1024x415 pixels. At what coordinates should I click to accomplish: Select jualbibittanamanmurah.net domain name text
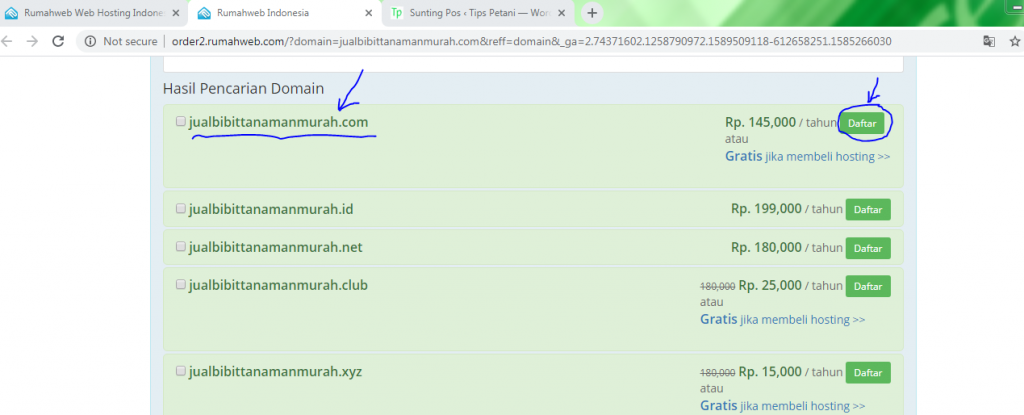click(276, 248)
